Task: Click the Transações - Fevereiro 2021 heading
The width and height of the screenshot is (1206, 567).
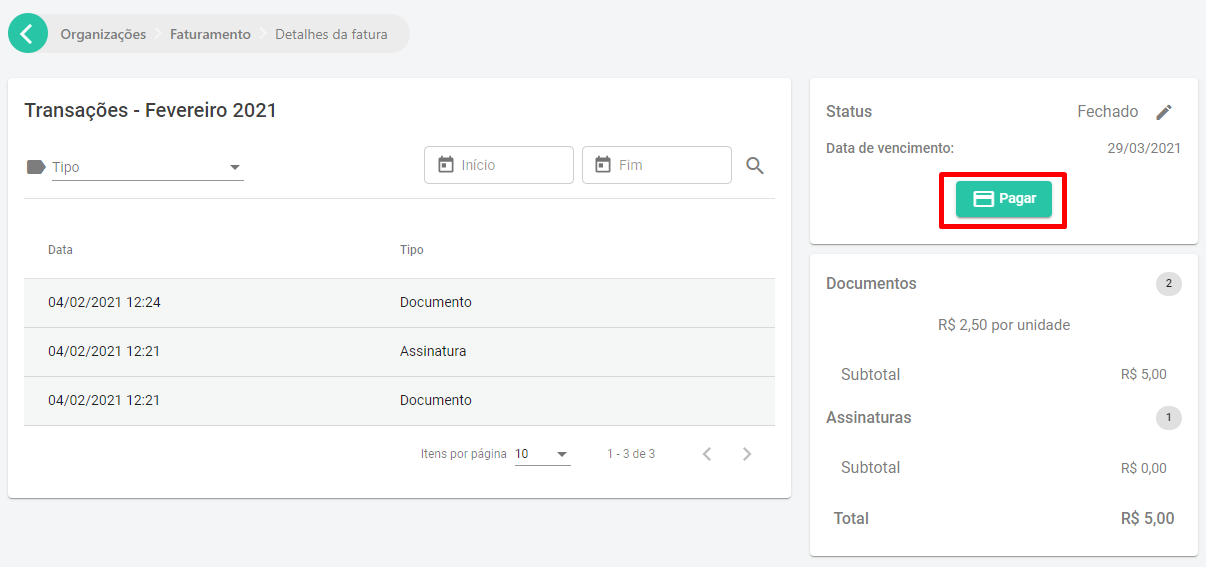Action: [x=150, y=110]
